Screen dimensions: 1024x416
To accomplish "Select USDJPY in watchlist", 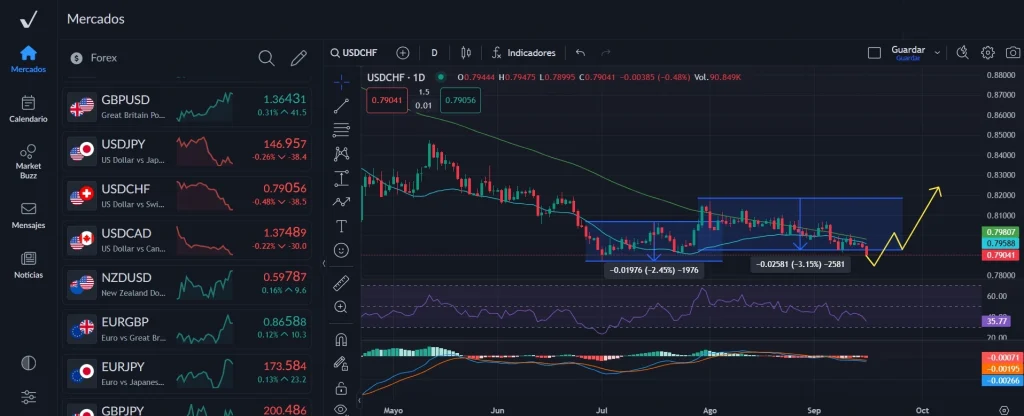I will click(x=187, y=150).
